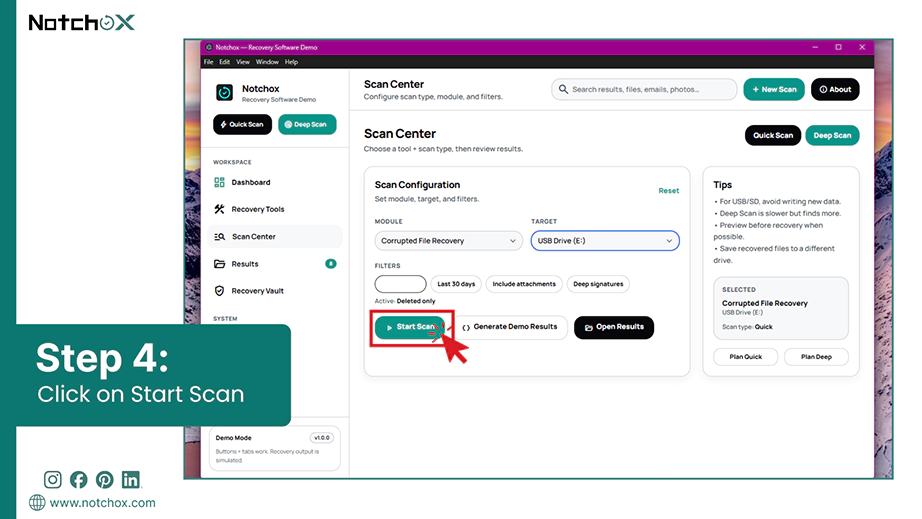Click the Start Scan button
The height and width of the screenshot is (519, 922).
(x=410, y=327)
